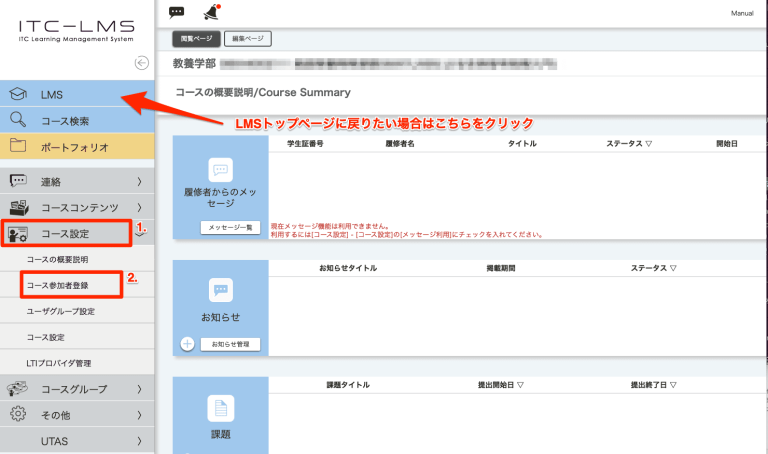
Task: Expand the コースグループ menu
Action: coord(138,388)
